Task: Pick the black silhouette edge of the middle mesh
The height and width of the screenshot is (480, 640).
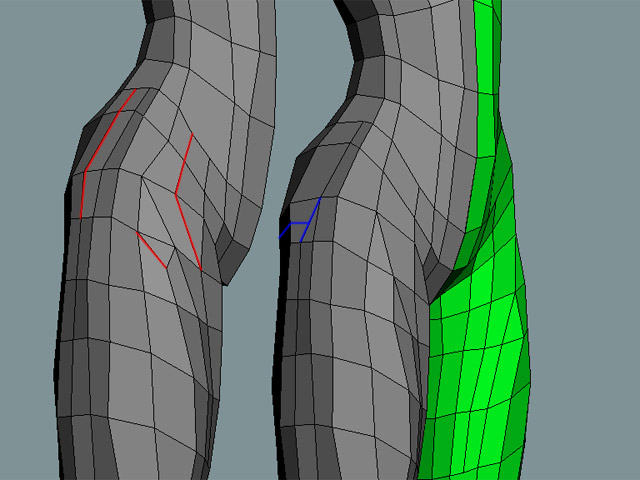Action: (282, 330)
